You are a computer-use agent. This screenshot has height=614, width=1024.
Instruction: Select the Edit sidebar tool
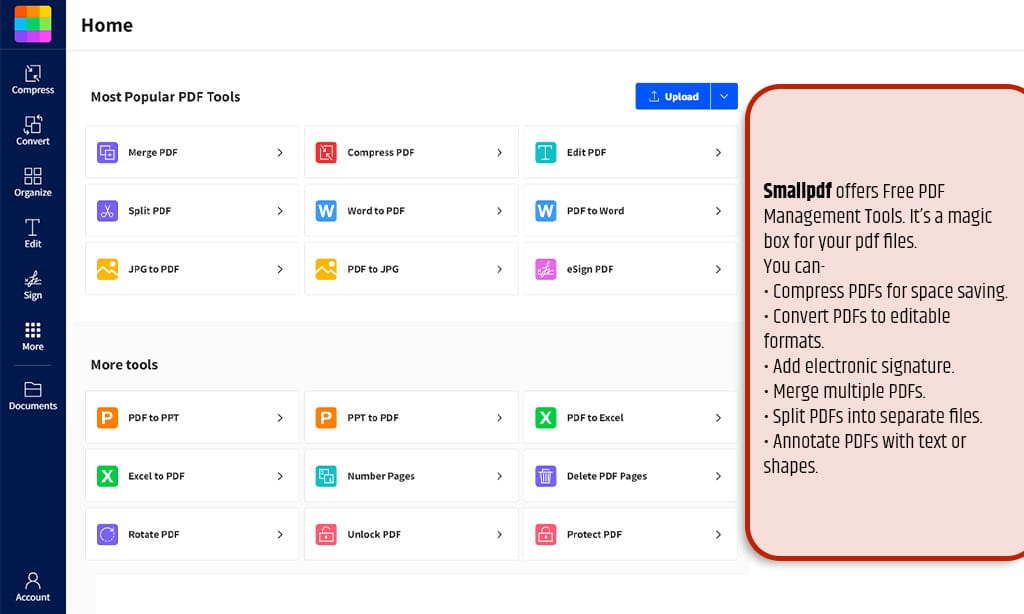pyautogui.click(x=33, y=233)
